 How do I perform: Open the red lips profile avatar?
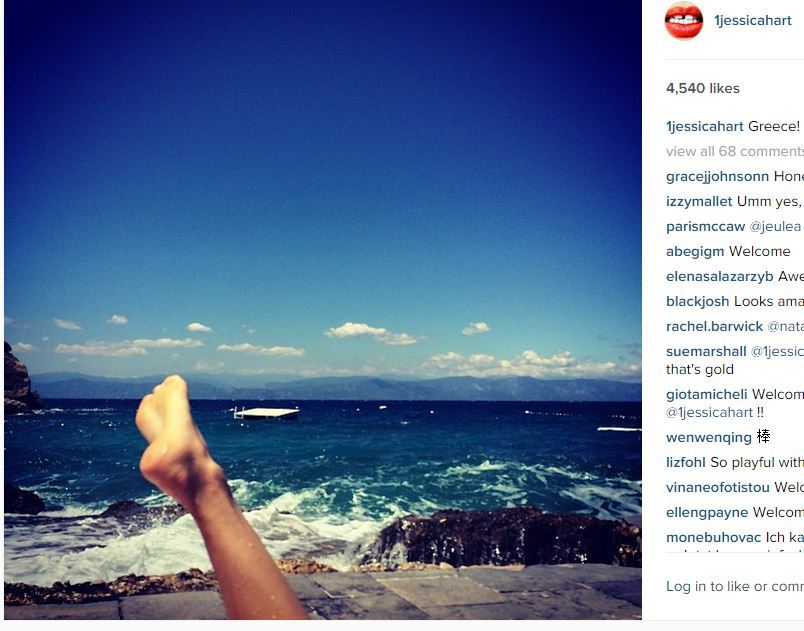click(684, 20)
